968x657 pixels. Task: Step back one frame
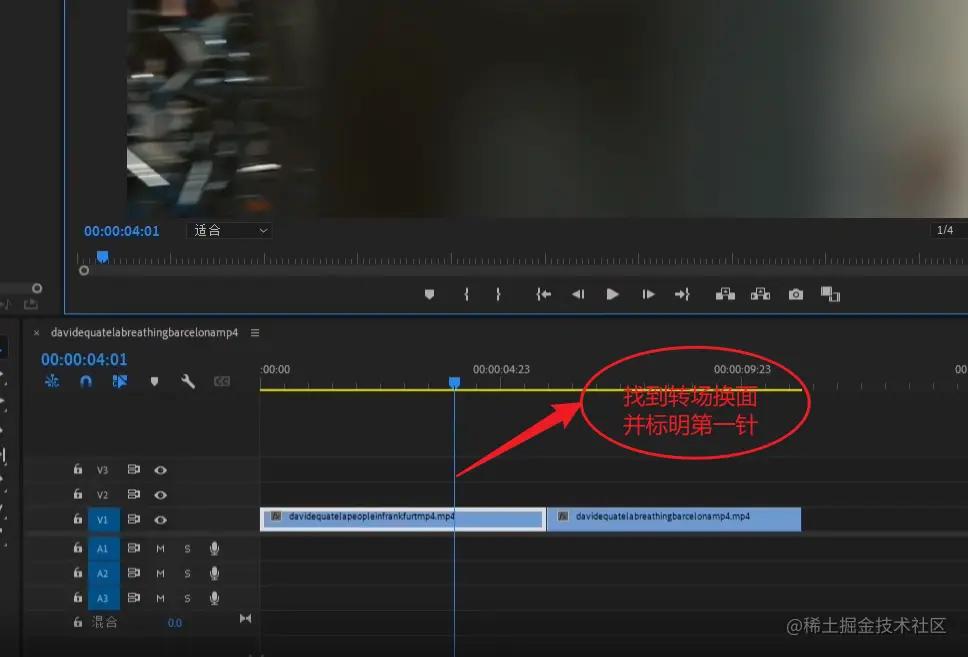(578, 295)
